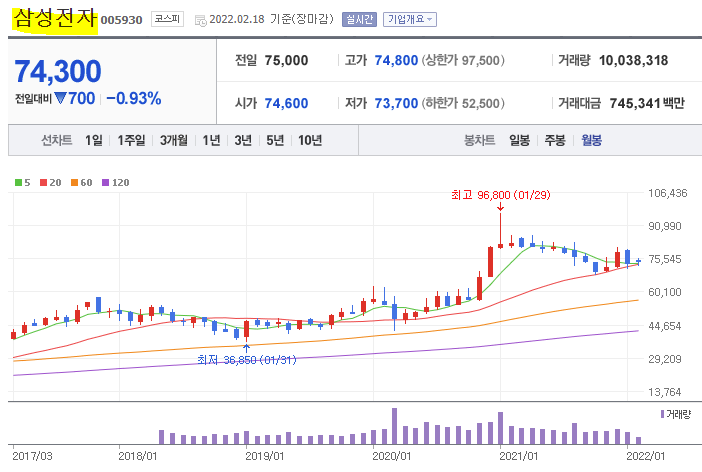The width and height of the screenshot is (702, 472).
Task: Click the 거래대금 745,341 백만 value
Action: [x=647, y=103]
